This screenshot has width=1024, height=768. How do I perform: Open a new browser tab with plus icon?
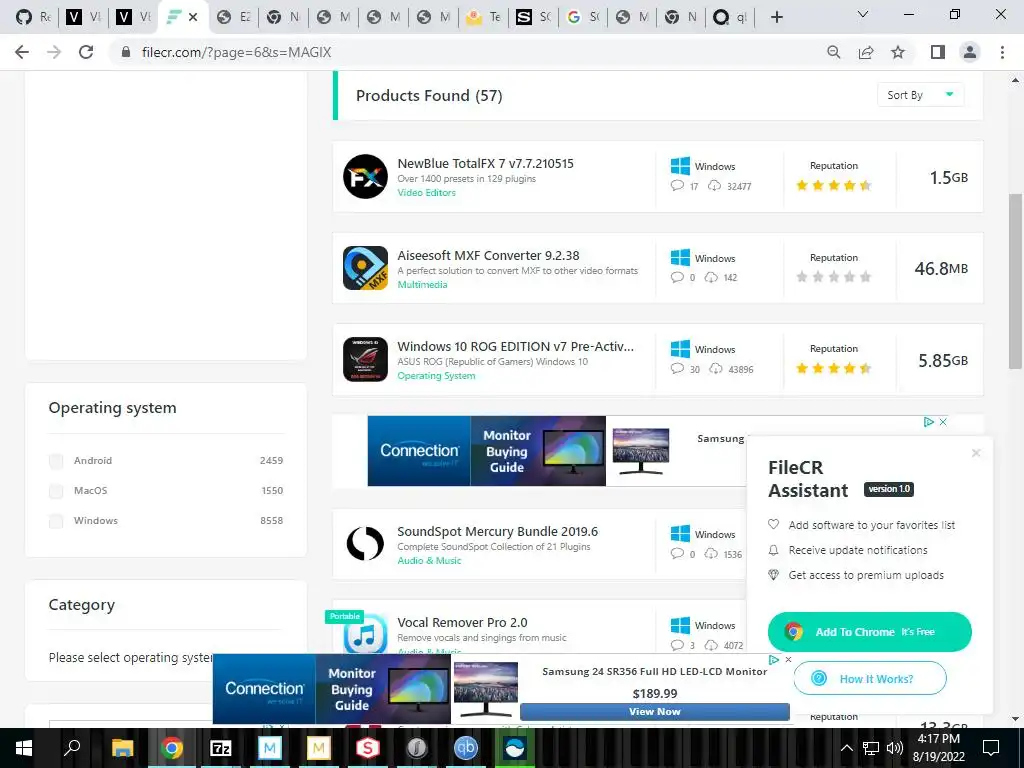[x=776, y=17]
